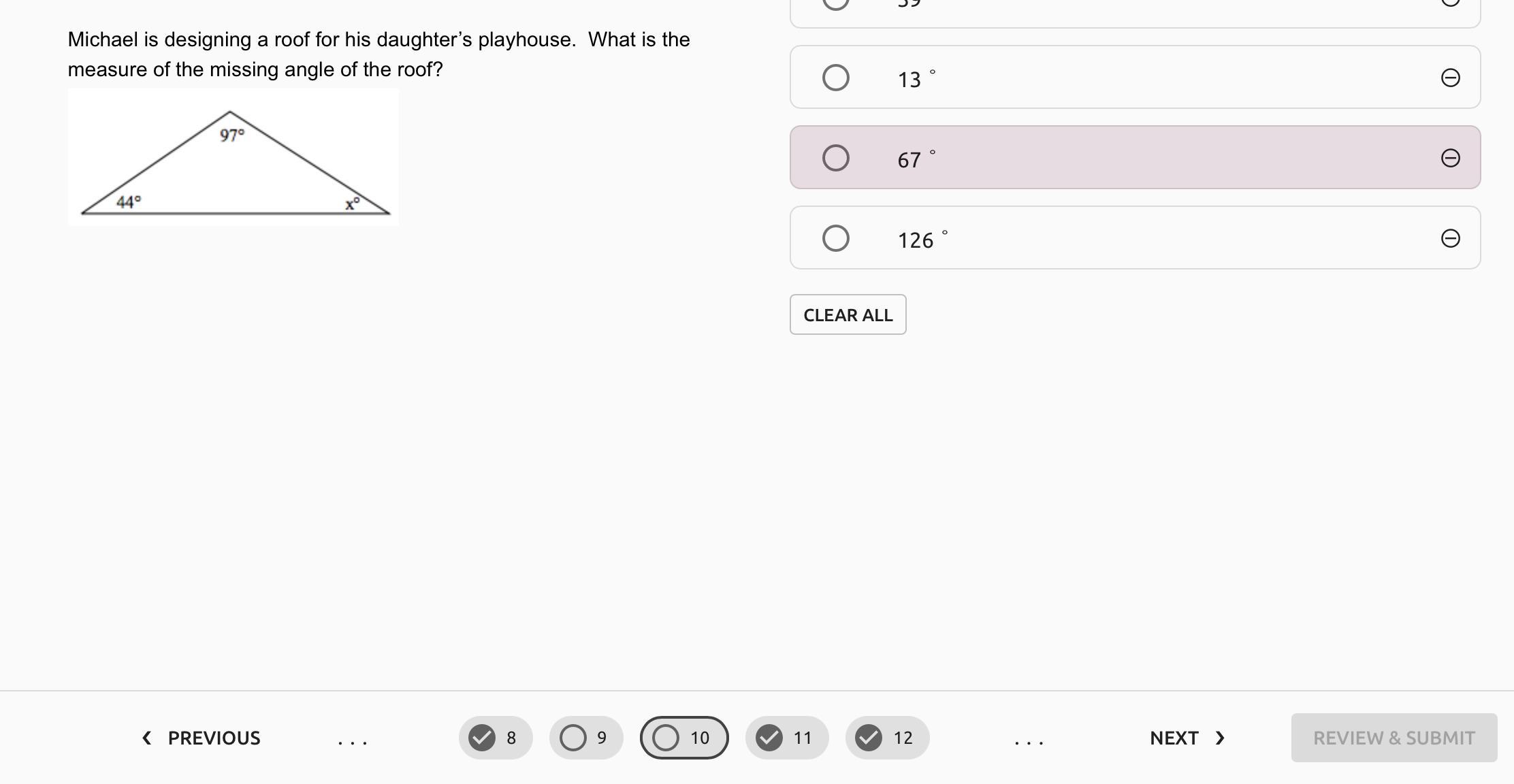Eliminate the 126° answer choice
1514x784 pixels.
click(1450, 238)
